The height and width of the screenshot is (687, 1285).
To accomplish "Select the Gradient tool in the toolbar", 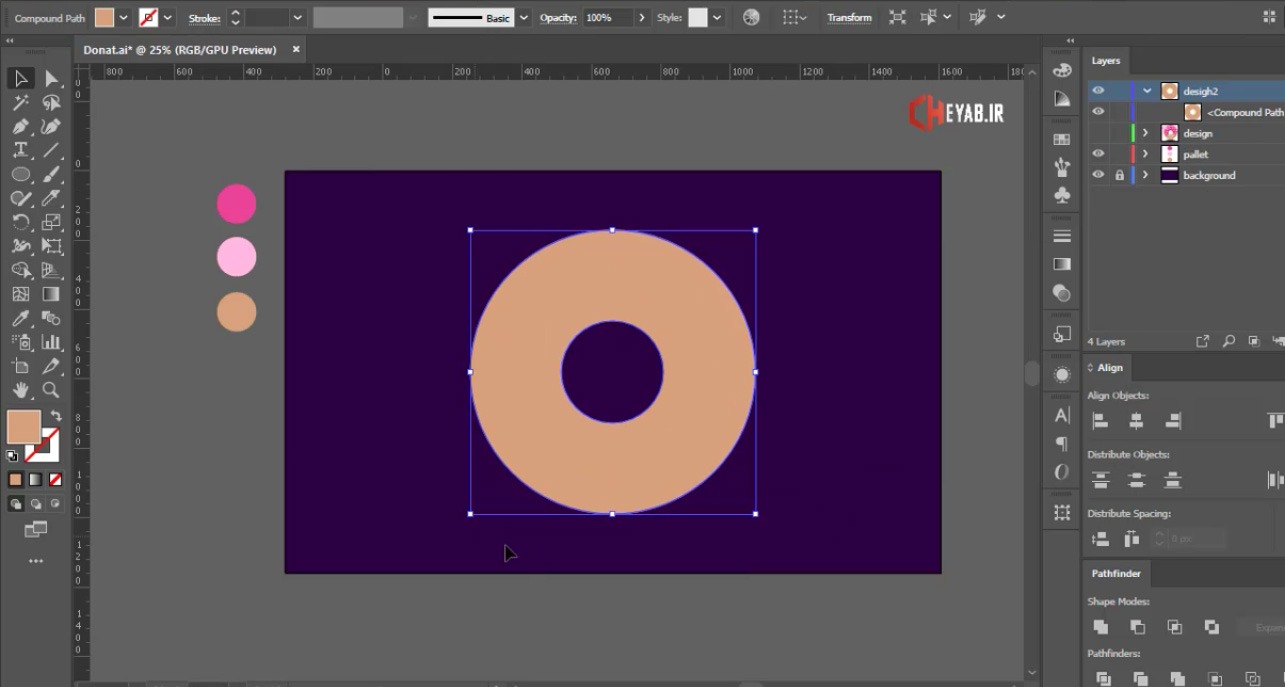I will (x=51, y=294).
